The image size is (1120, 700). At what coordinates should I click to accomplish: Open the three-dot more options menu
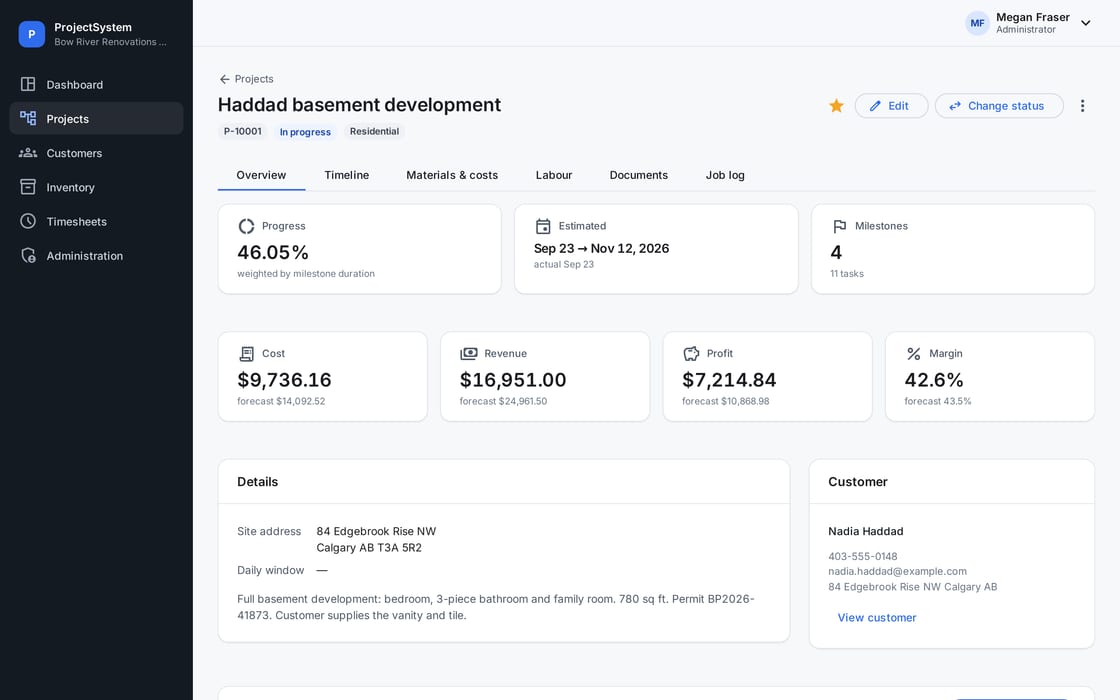[x=1082, y=106]
